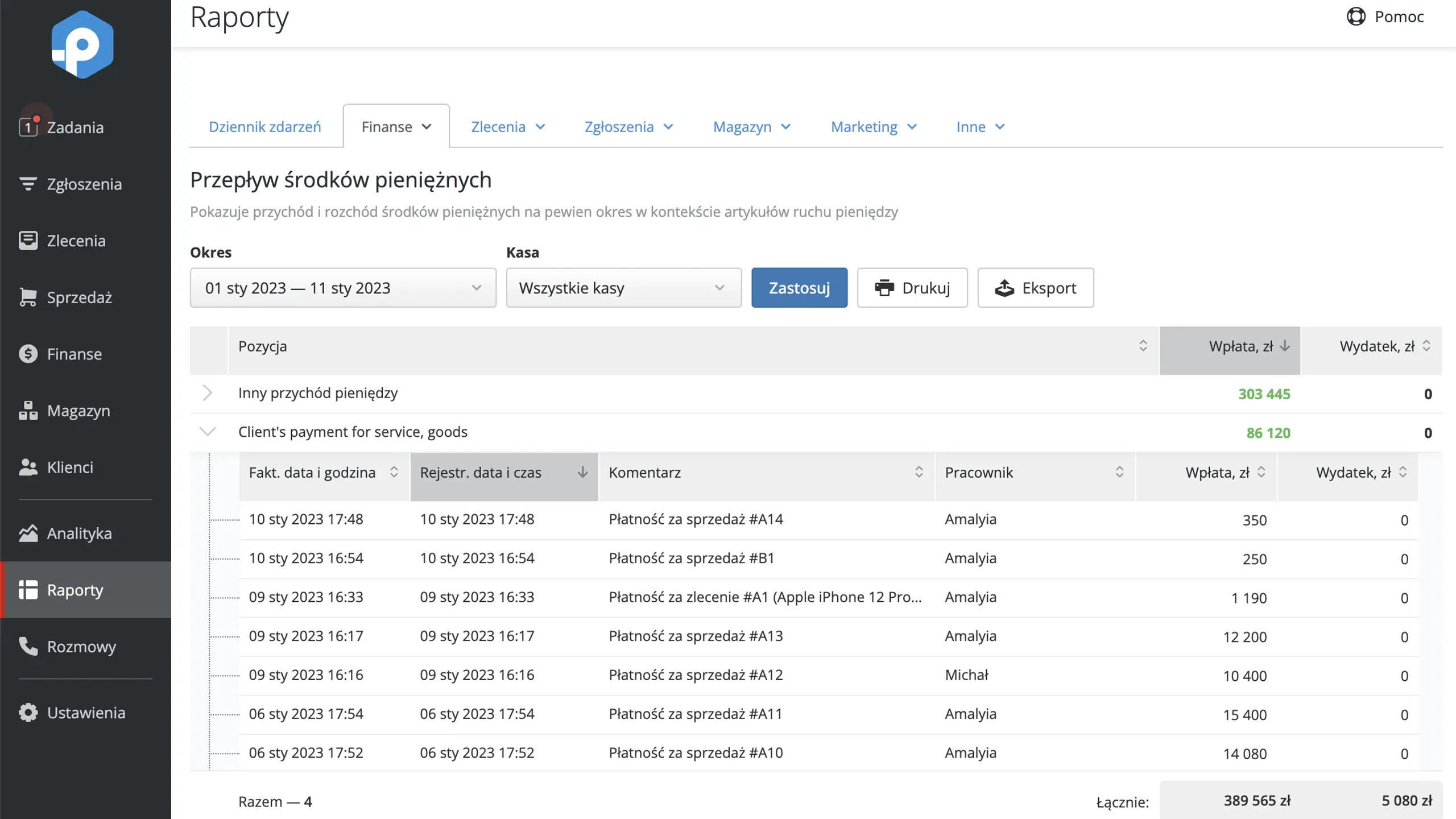
Task: Click the Ustawienia gear icon in sidebar
Action: 28,712
